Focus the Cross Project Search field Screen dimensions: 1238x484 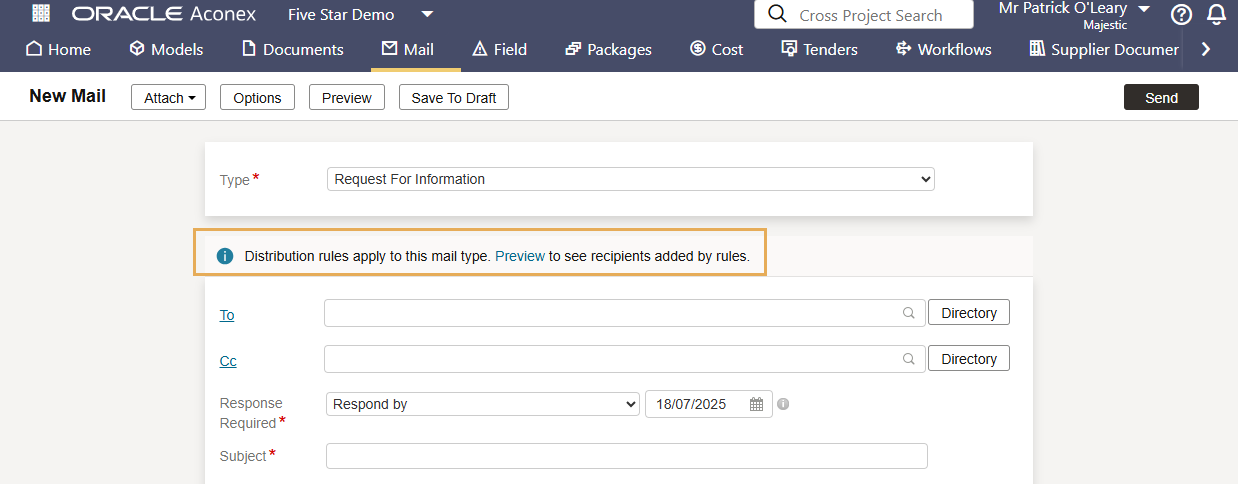coord(864,15)
